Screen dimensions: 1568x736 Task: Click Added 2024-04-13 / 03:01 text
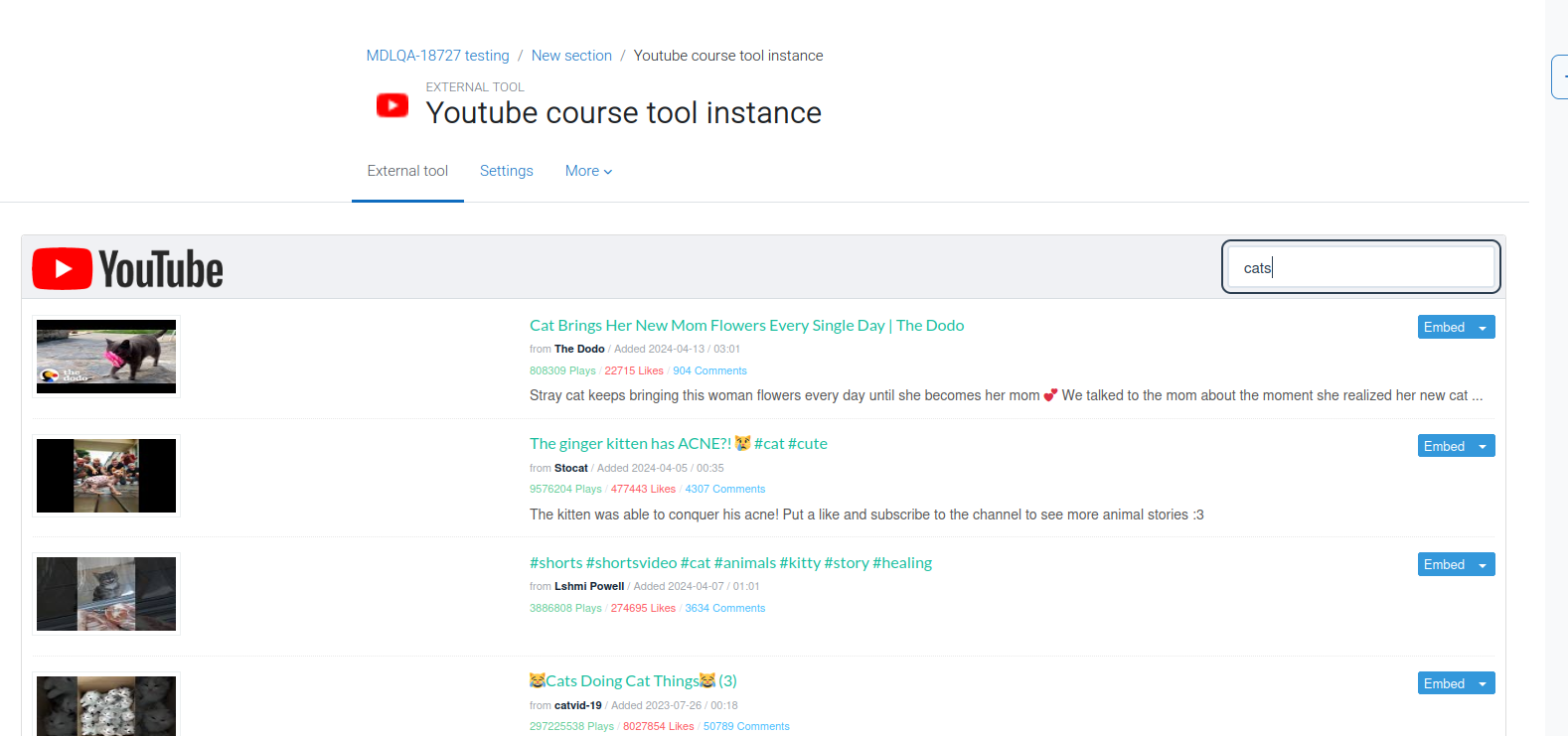677,350
